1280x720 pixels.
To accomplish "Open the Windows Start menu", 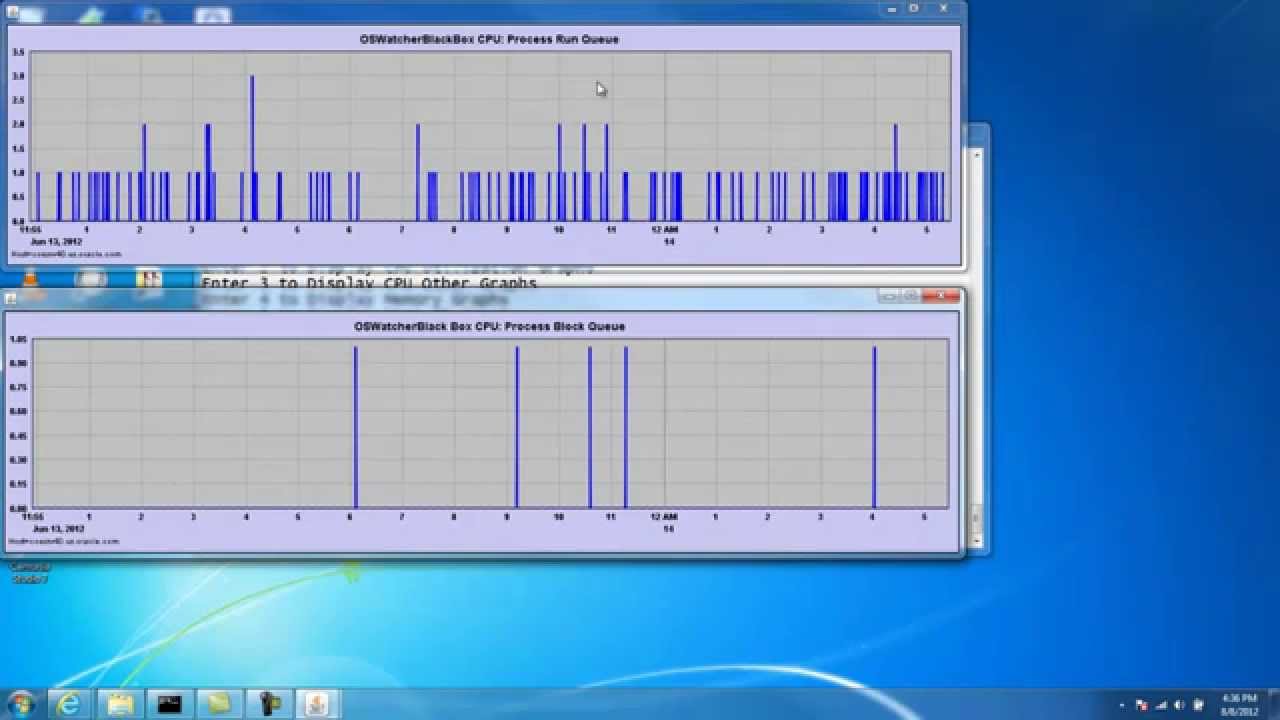I will tap(21, 704).
